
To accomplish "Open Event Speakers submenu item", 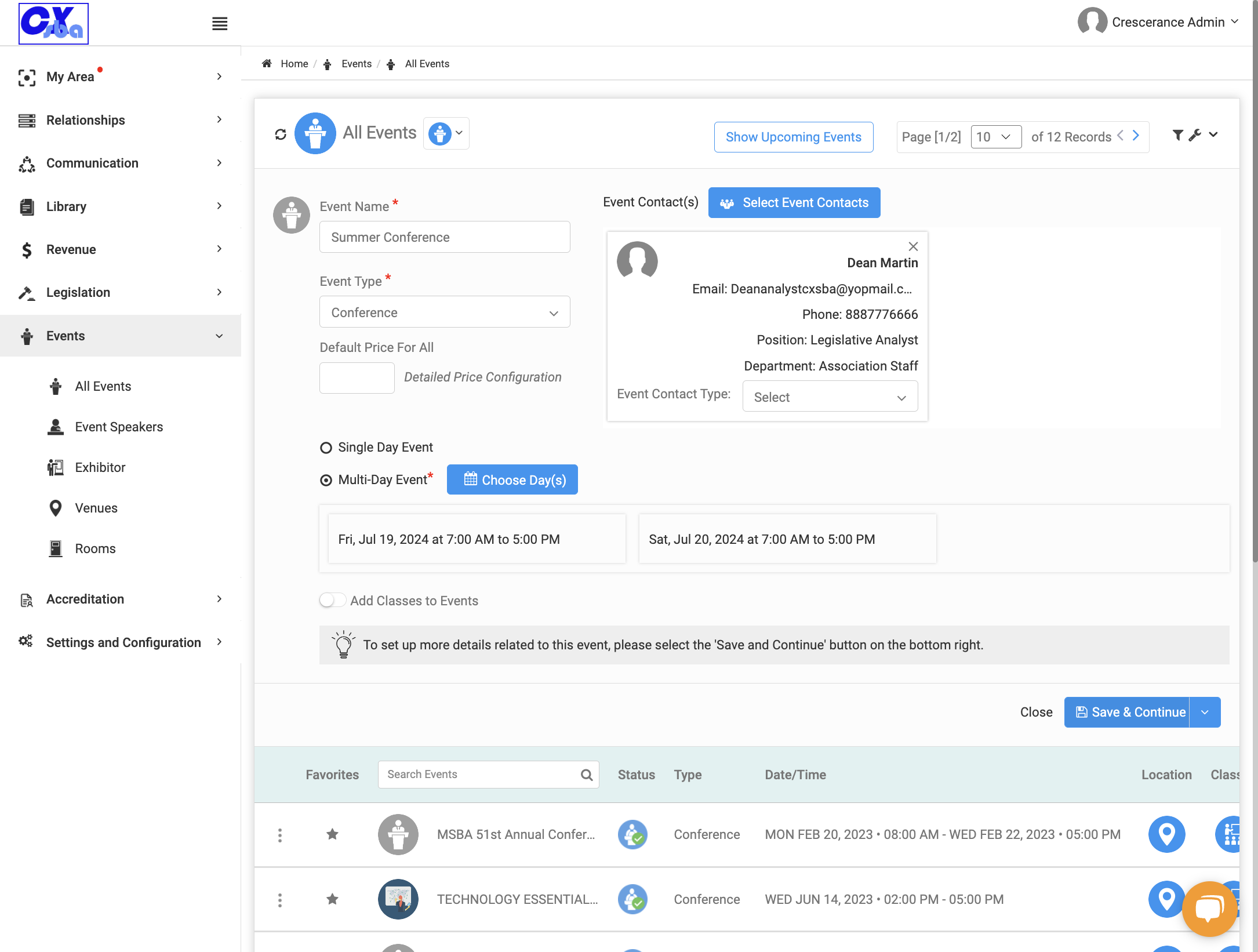I will click(119, 427).
